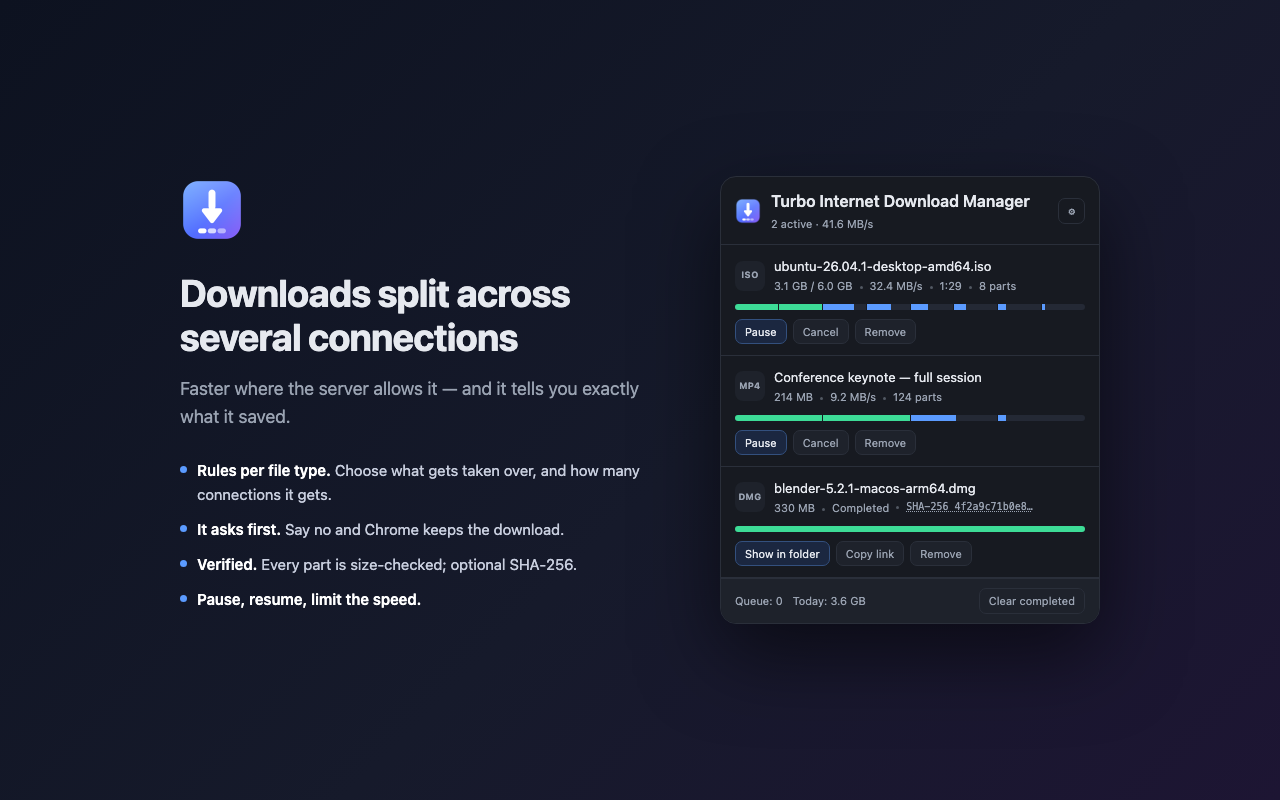This screenshot has height=800, width=1280.
Task: Select filename ubuntu-26.04.1-desktop-amd64.iso
Action: (883, 266)
